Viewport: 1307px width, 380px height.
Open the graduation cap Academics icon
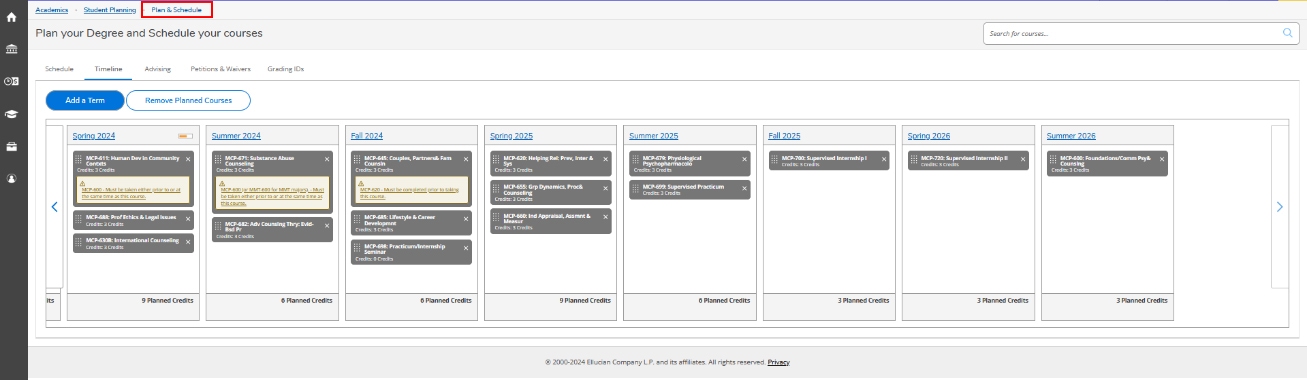[11, 114]
